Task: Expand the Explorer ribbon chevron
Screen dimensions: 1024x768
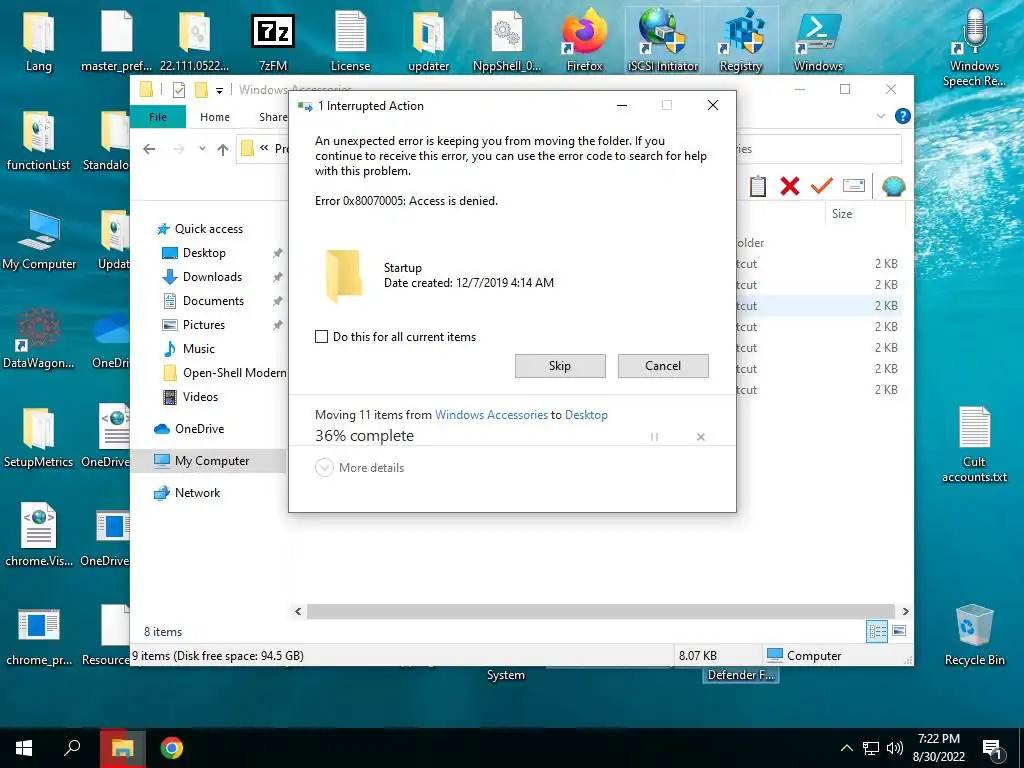Action: (880, 116)
